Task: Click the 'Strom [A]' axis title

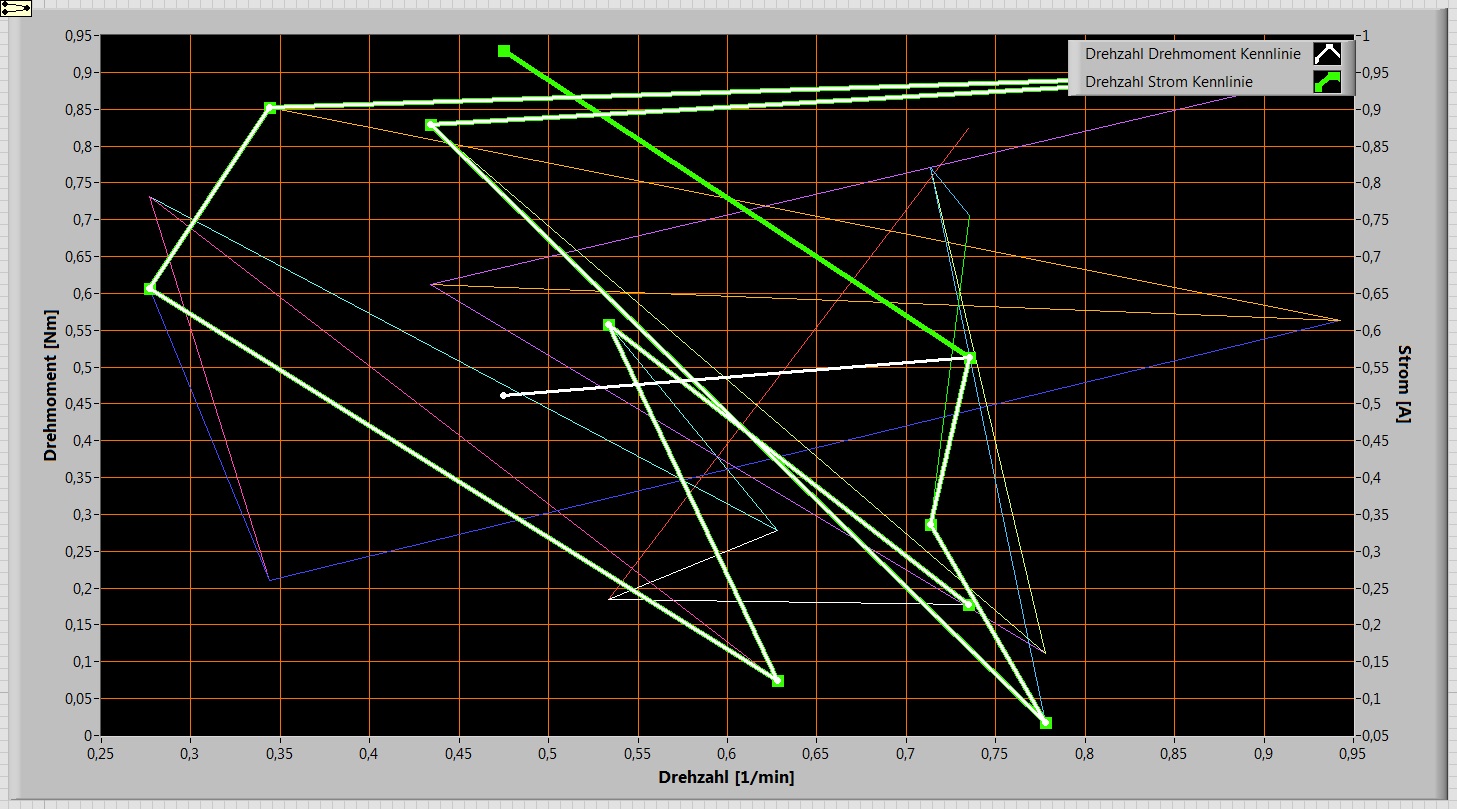Action: pos(1404,385)
